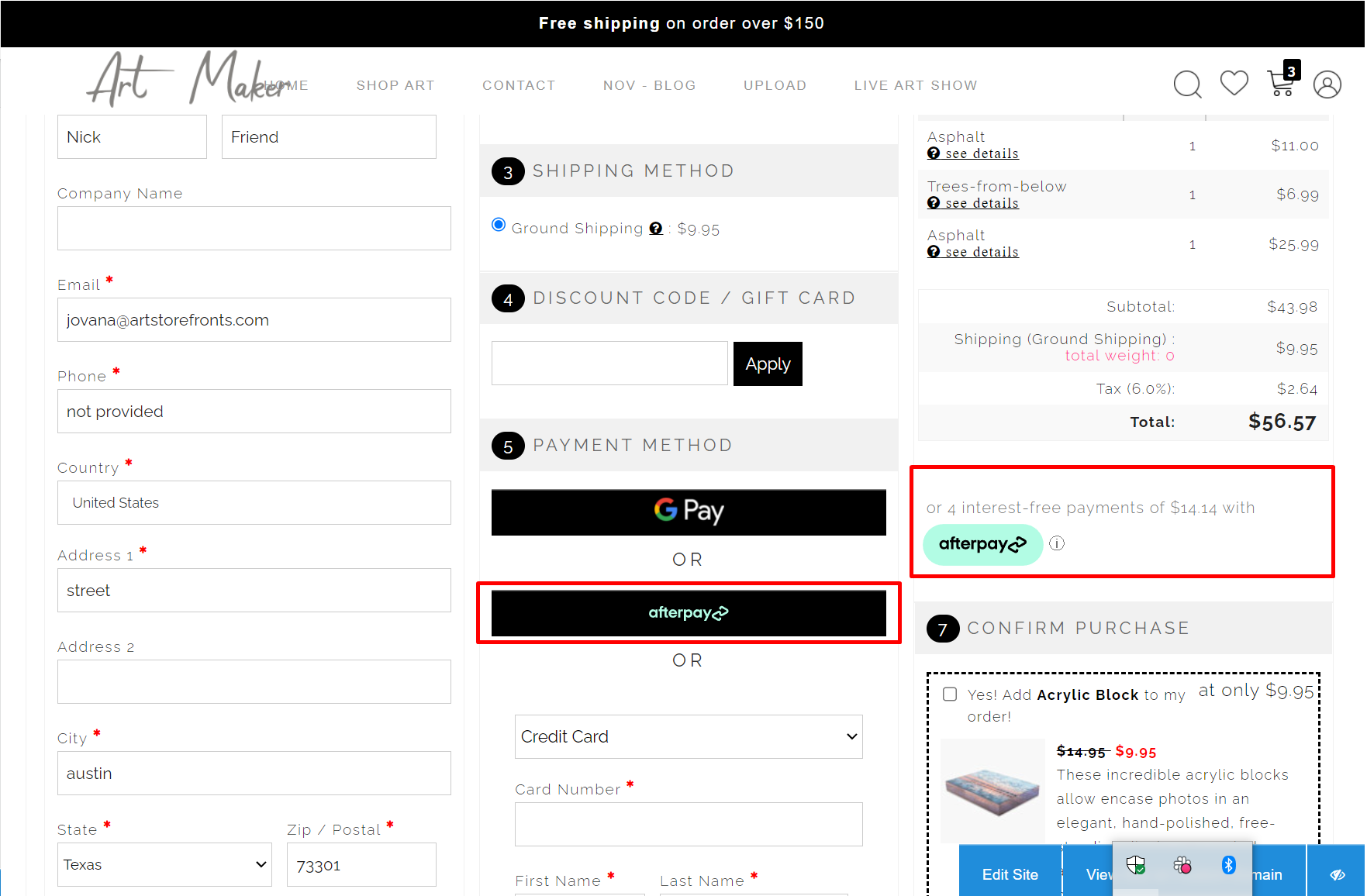Click into the Card Number field

coord(689,824)
